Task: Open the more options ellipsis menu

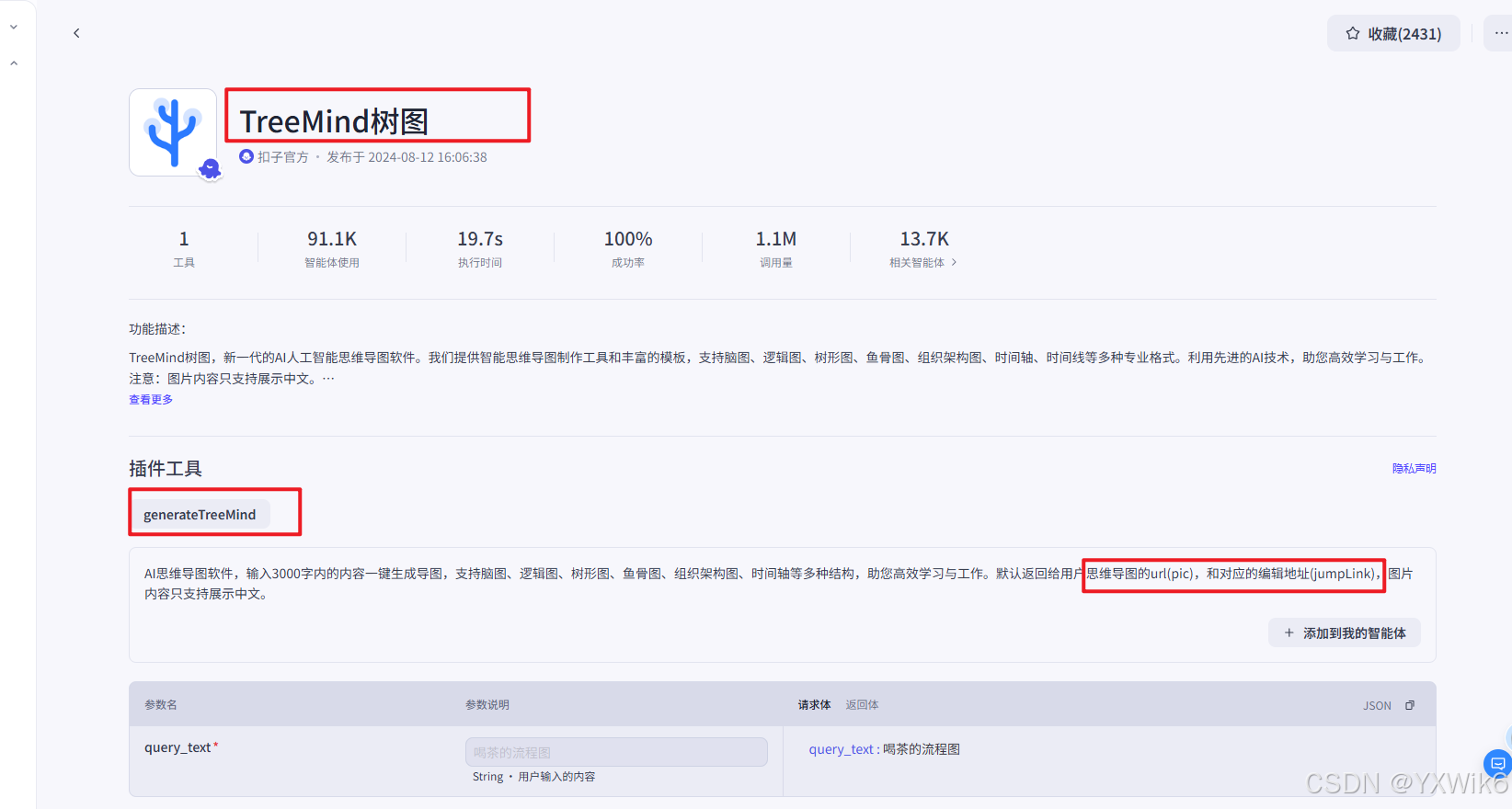Action: tap(1501, 33)
